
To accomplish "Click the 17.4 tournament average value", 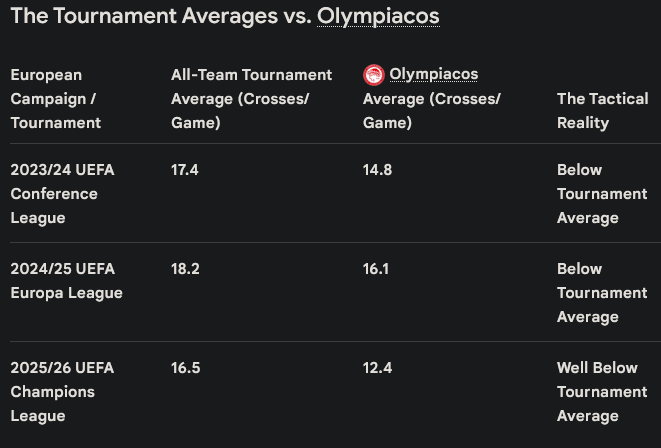I will (185, 170).
